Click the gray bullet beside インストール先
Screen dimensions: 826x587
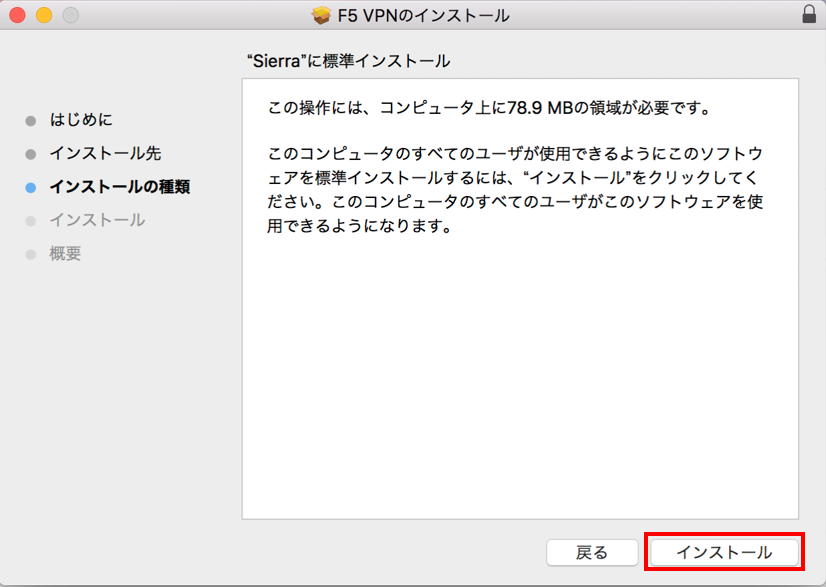pyautogui.click(x=31, y=154)
